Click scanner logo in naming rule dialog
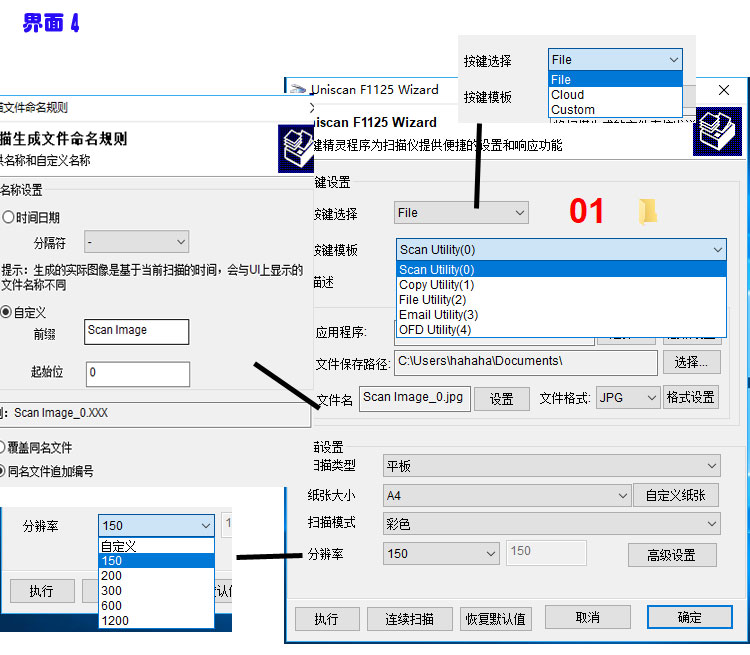The image size is (750, 655). (x=296, y=148)
